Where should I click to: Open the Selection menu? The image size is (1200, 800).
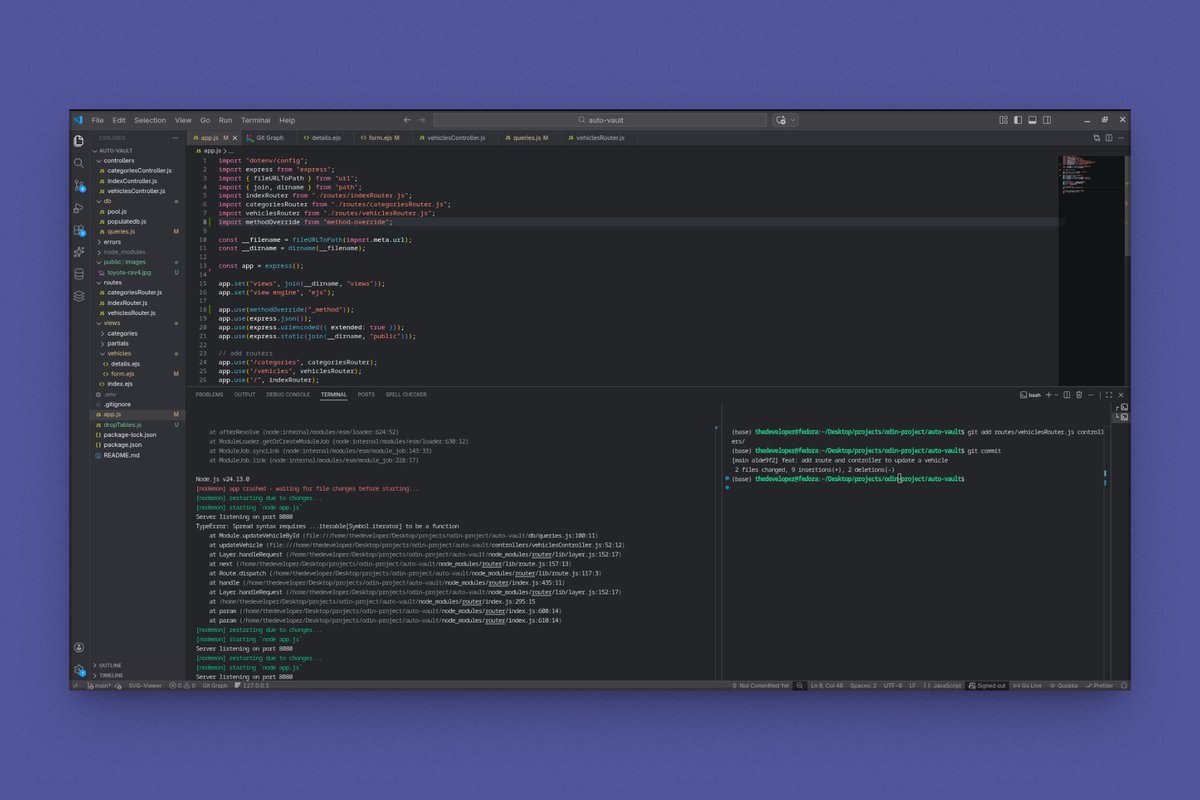(150, 120)
